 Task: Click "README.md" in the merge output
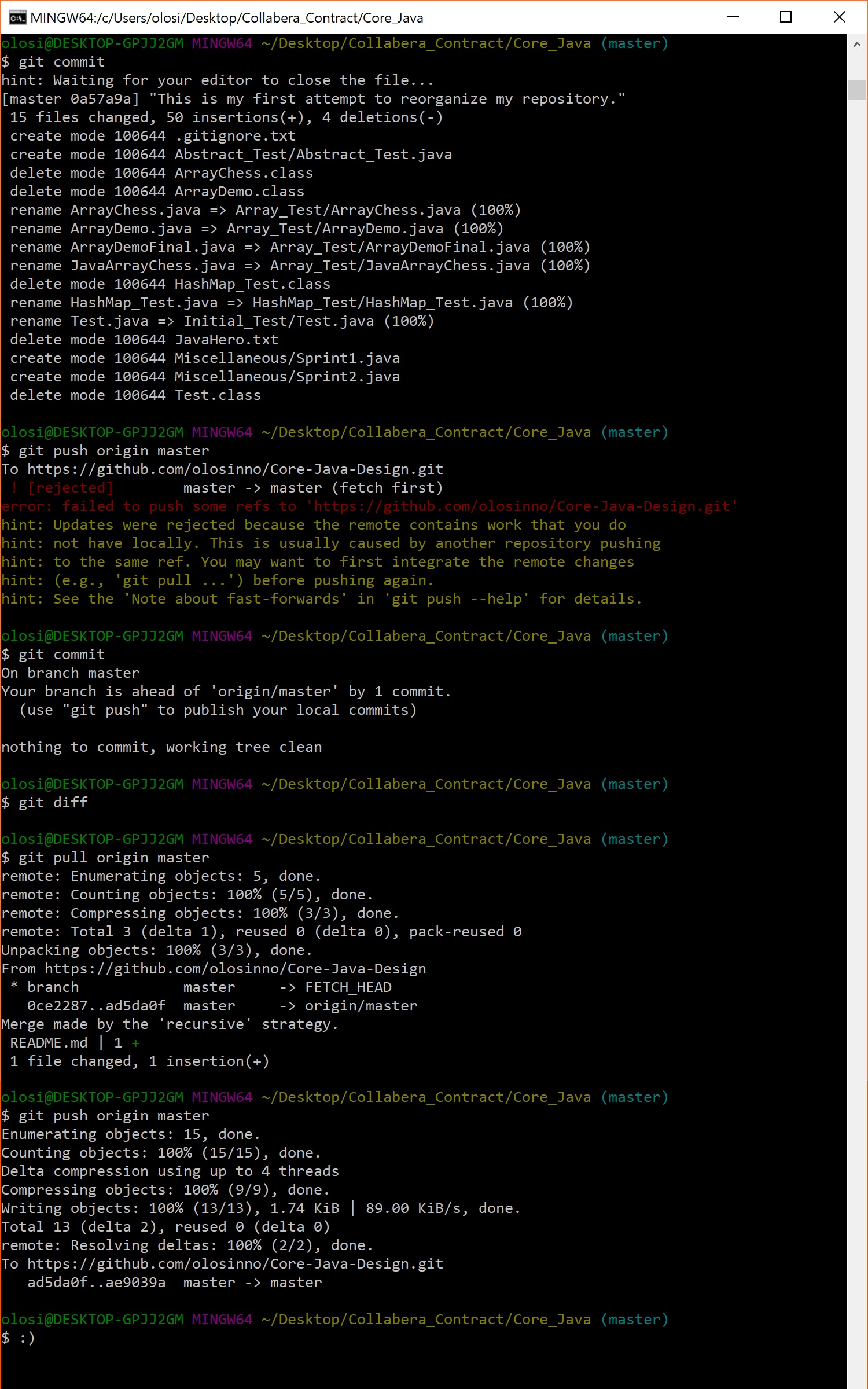[x=49, y=1043]
